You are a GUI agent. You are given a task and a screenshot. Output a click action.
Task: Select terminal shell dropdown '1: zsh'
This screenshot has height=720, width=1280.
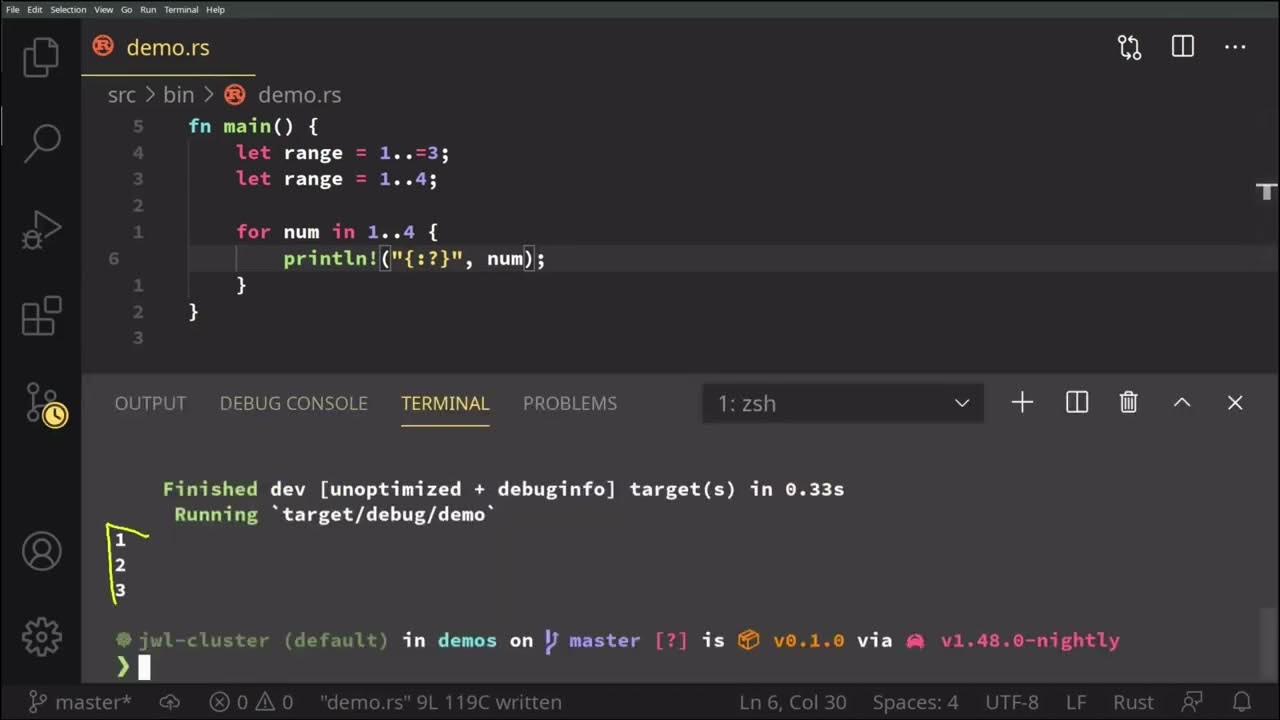coord(843,403)
